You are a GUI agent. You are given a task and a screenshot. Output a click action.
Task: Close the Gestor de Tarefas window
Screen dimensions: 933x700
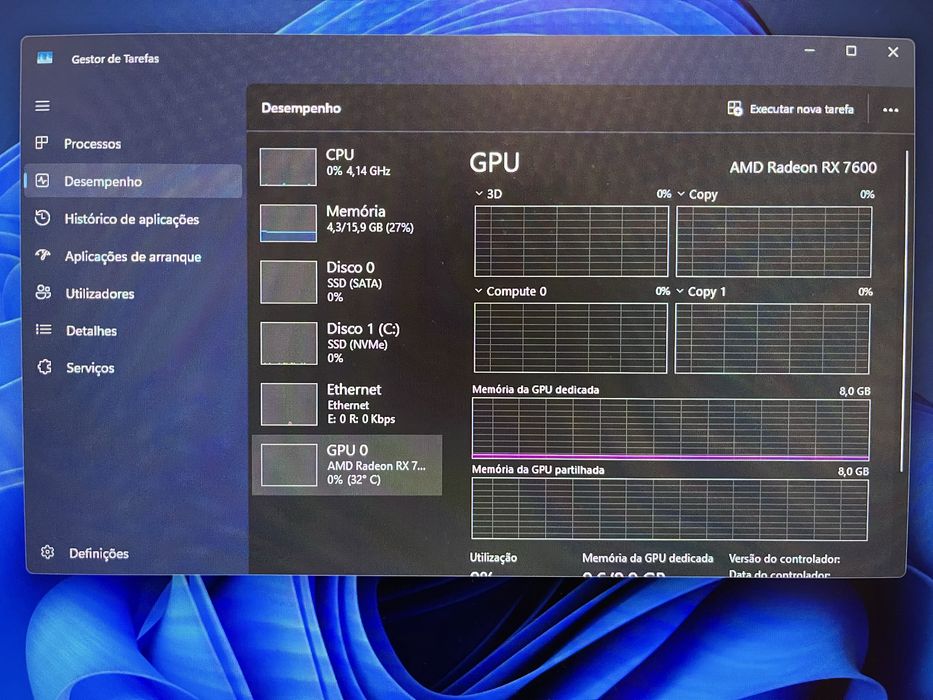(x=893, y=52)
